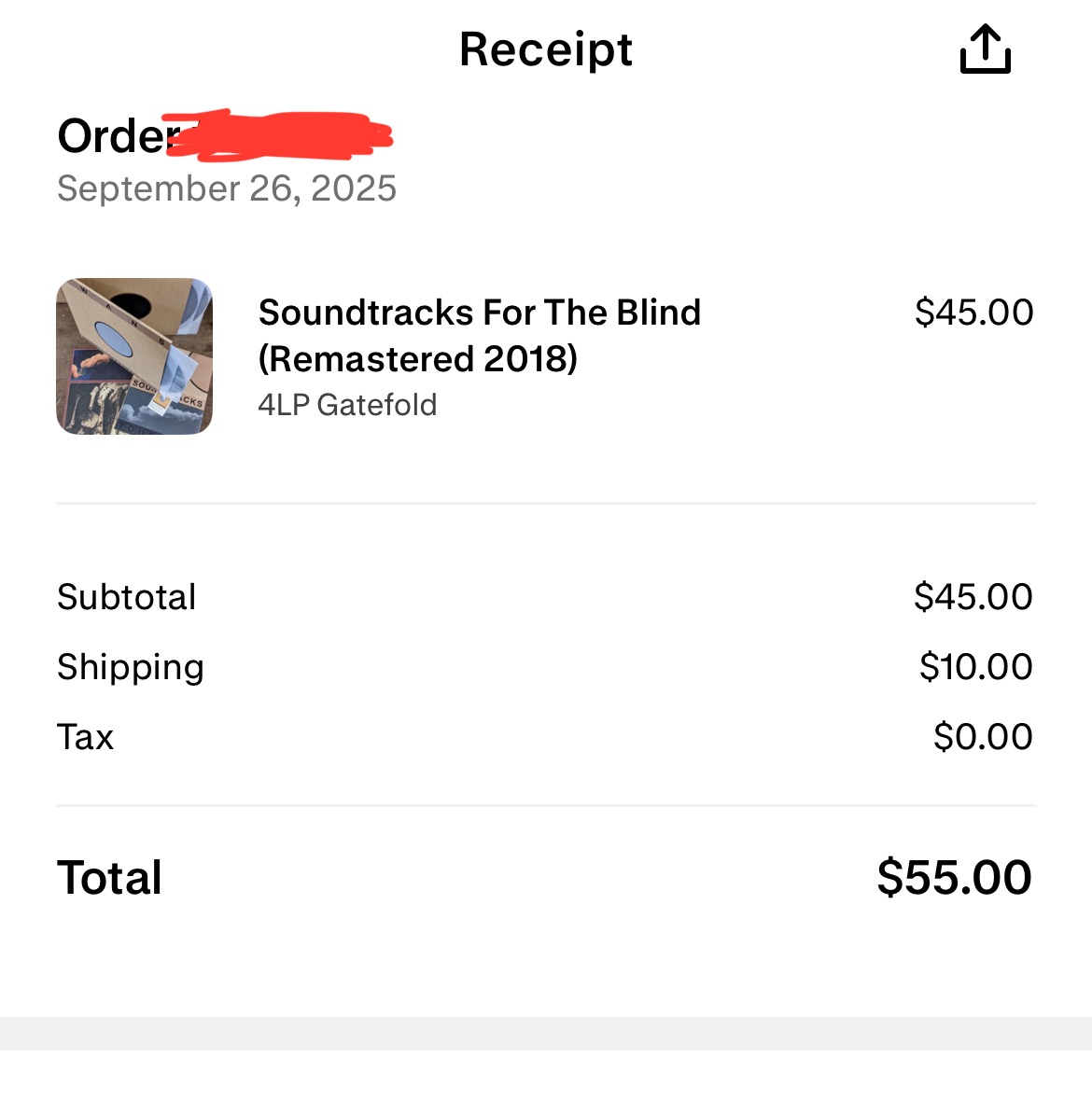Click the divider line above Total
This screenshot has width=1092, height=1099.
point(546,805)
